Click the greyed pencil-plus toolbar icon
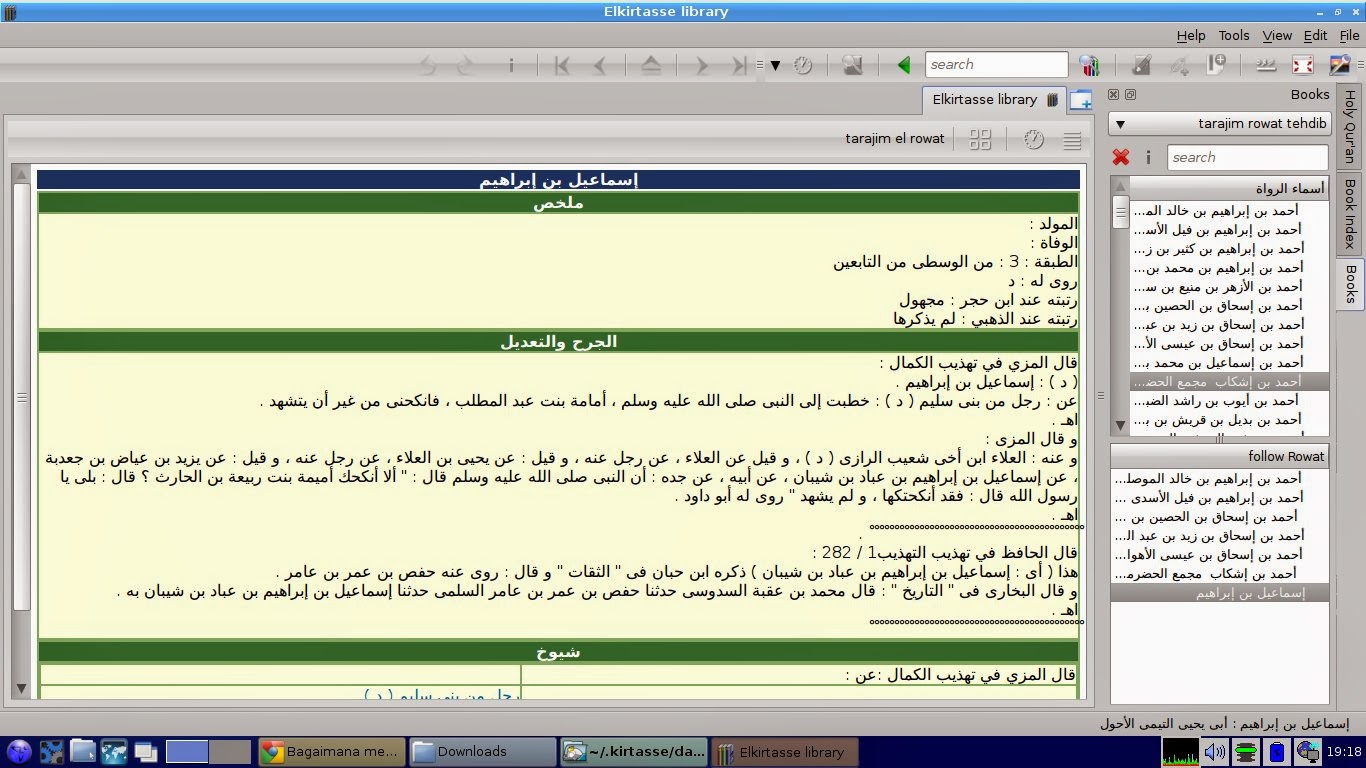 point(1180,66)
